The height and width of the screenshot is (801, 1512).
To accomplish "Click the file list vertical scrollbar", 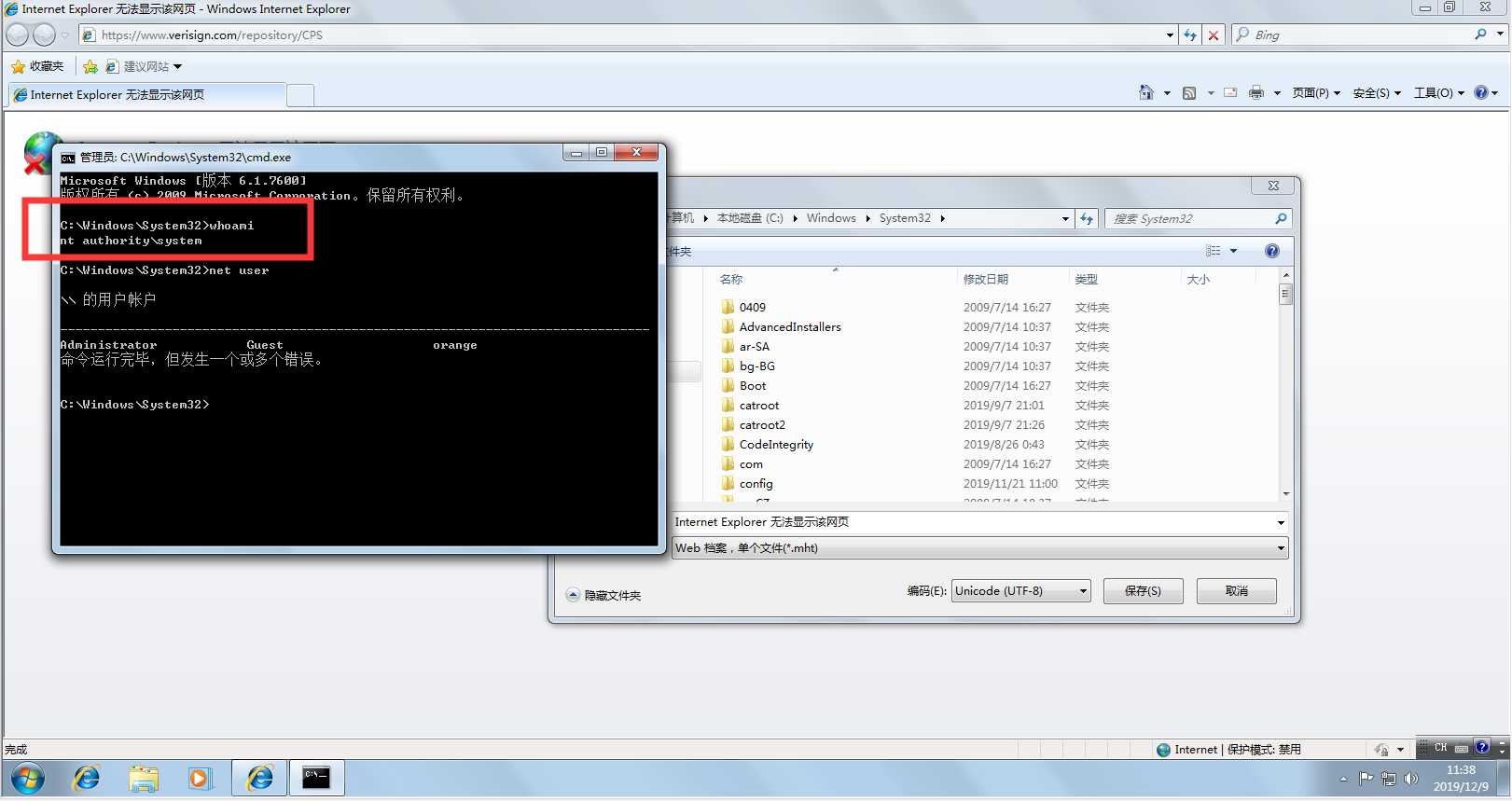I will [1286, 384].
